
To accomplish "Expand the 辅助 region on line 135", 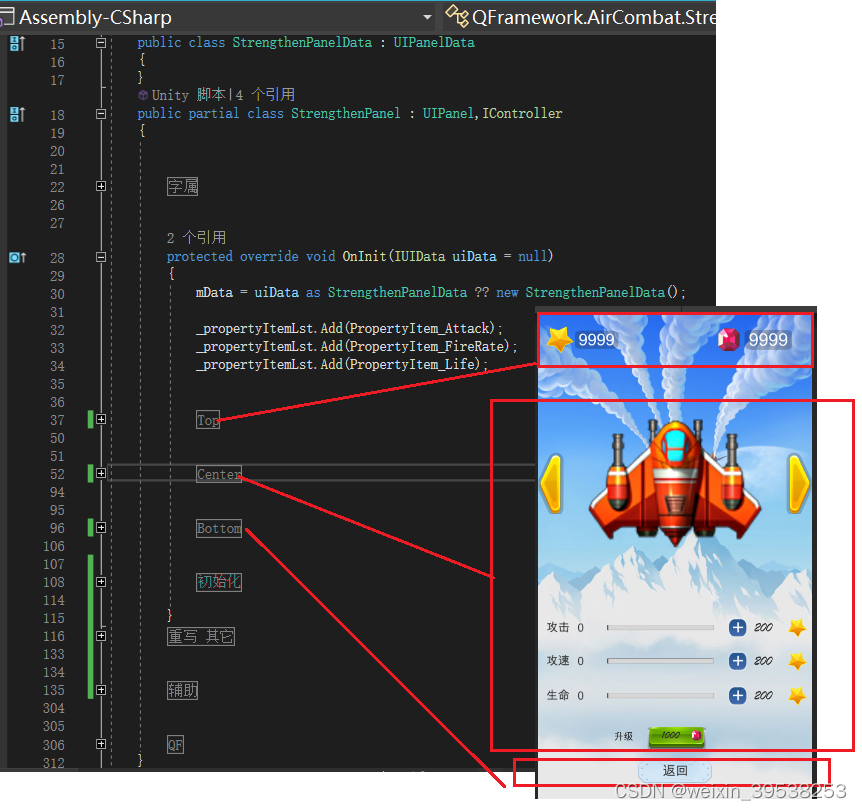I will (x=101, y=690).
